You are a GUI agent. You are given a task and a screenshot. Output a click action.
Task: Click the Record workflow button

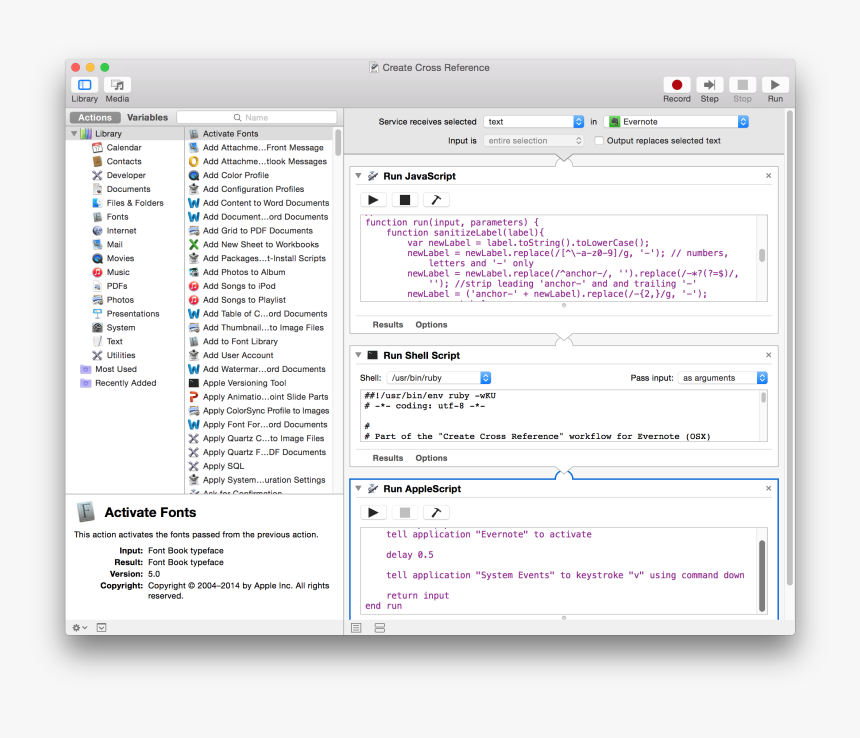pyautogui.click(x=676, y=85)
